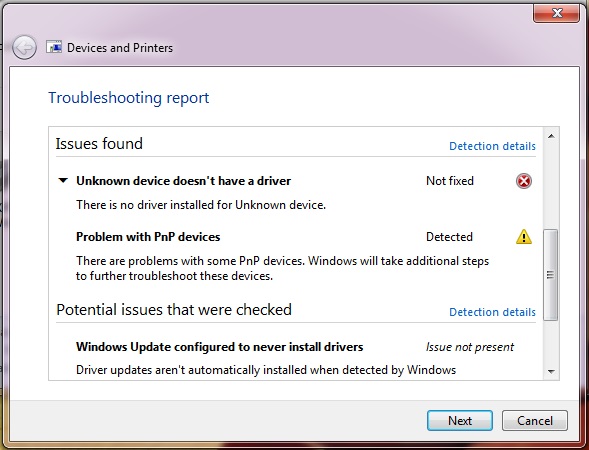Click the Back arrow button
The width and height of the screenshot is (589, 450).
point(24,48)
